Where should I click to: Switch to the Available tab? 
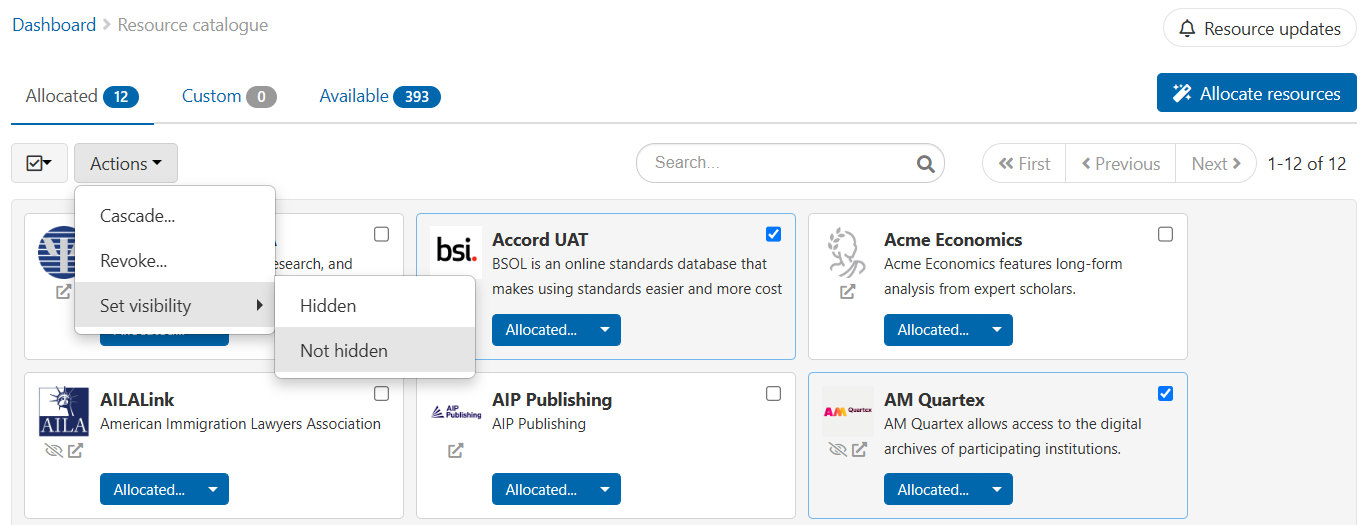pos(380,96)
